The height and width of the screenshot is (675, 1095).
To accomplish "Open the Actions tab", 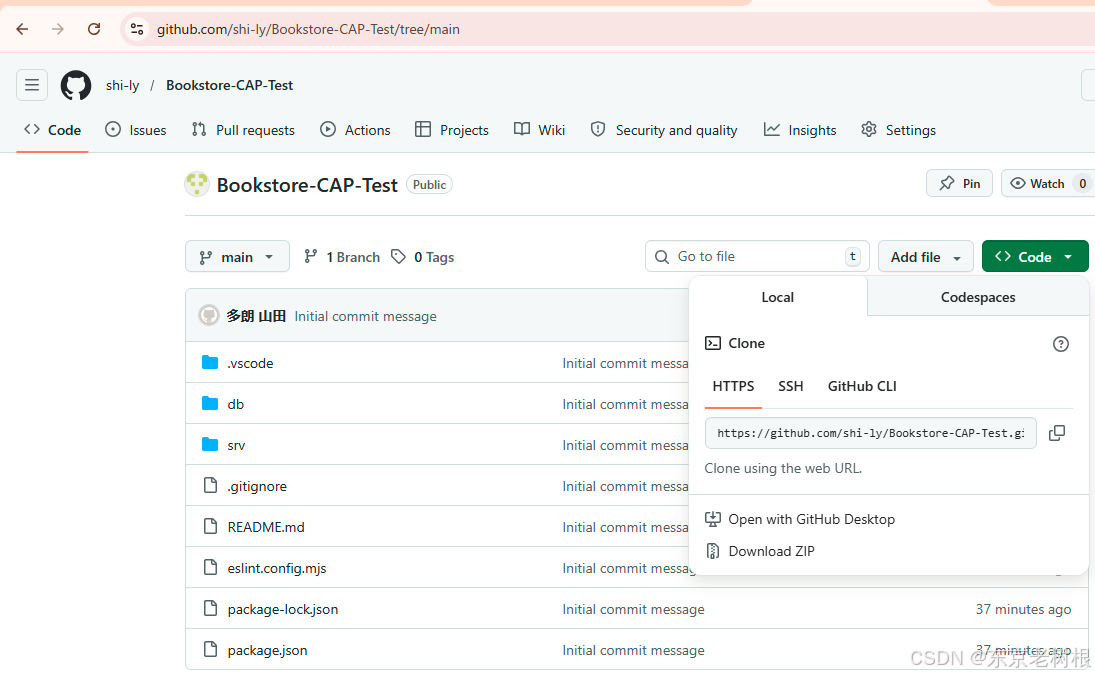I will click(355, 130).
